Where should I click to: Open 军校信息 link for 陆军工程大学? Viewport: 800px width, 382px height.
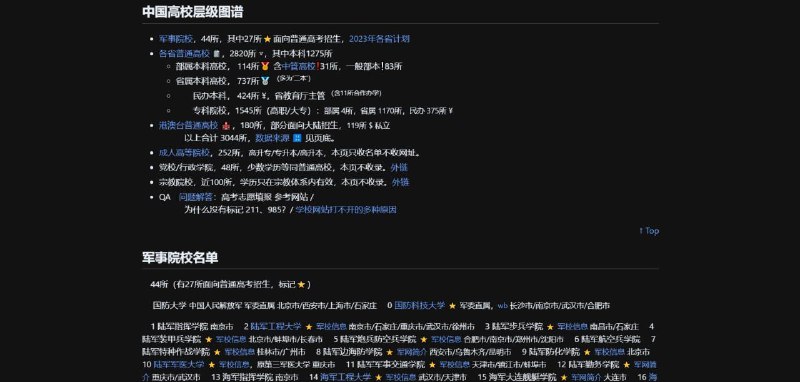tap(331, 326)
